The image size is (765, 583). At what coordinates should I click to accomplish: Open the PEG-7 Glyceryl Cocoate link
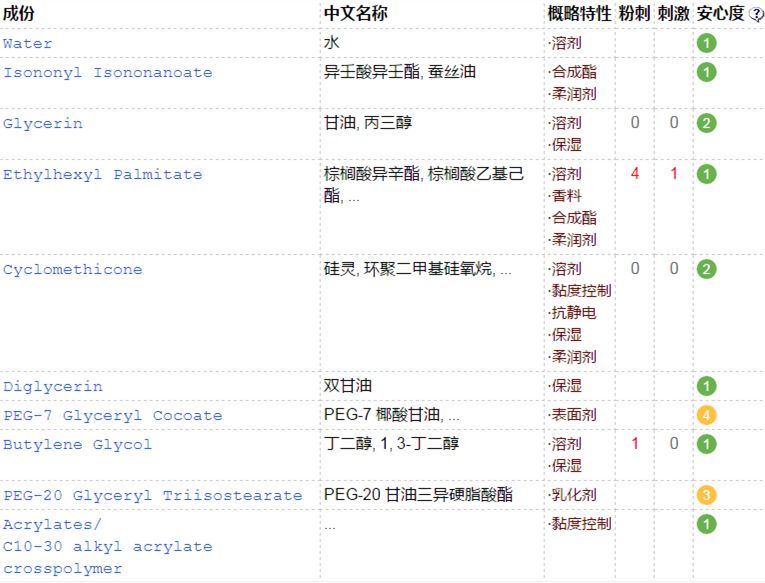pyautogui.click(x=113, y=416)
